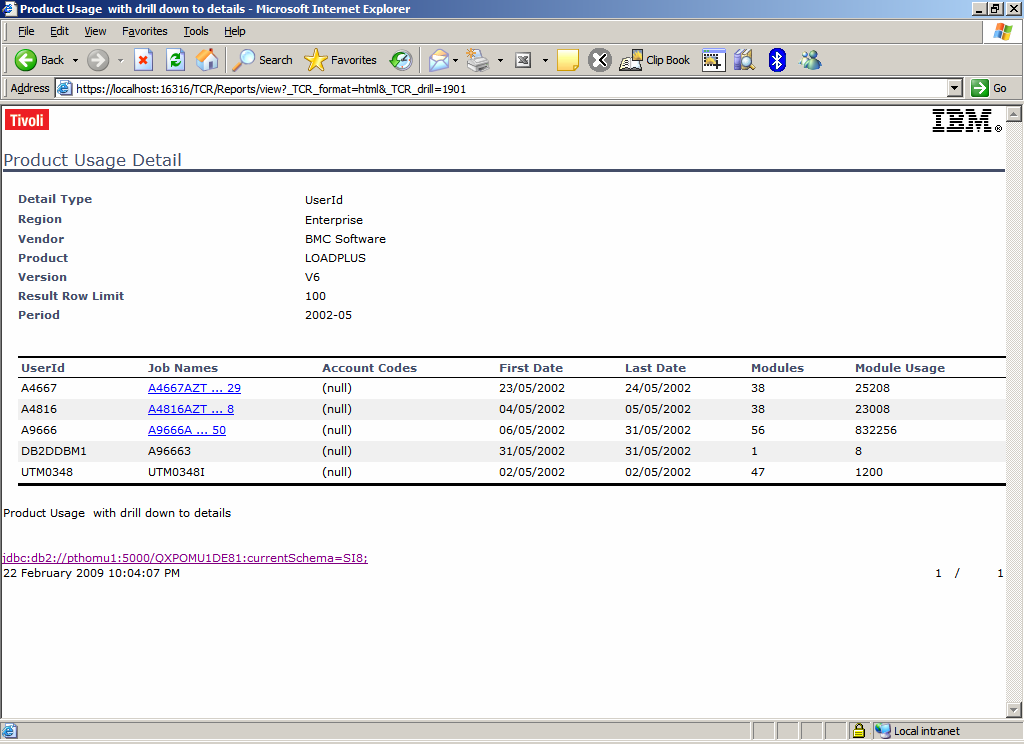Click the Local intranet zone indicator

(918, 731)
